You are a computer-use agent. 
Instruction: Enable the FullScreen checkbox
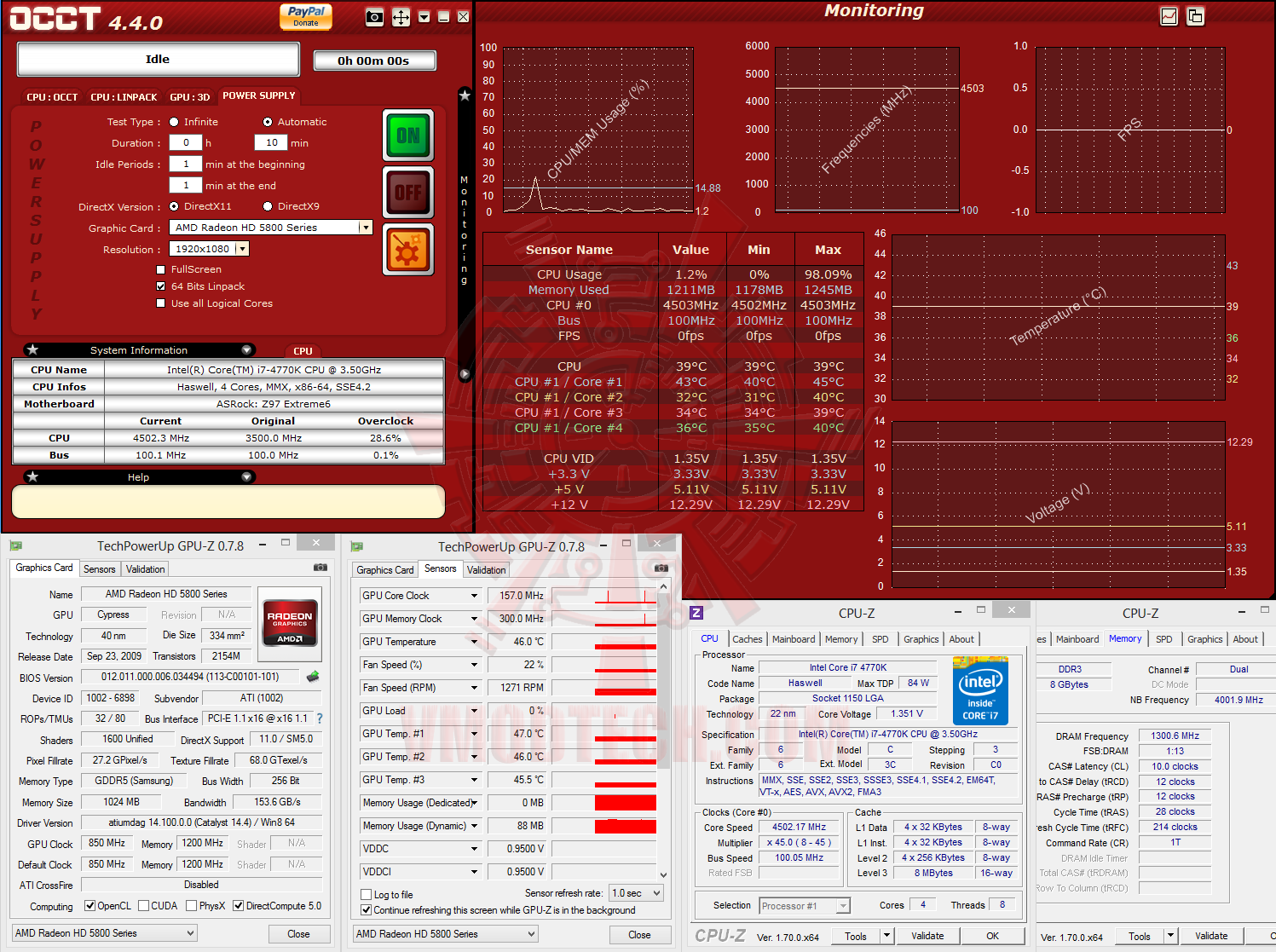point(160,269)
